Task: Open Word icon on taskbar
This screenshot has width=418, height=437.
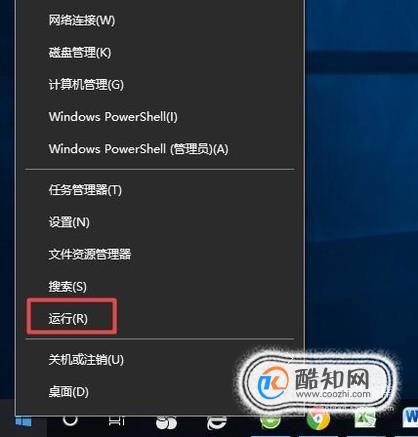Action: click(410, 419)
